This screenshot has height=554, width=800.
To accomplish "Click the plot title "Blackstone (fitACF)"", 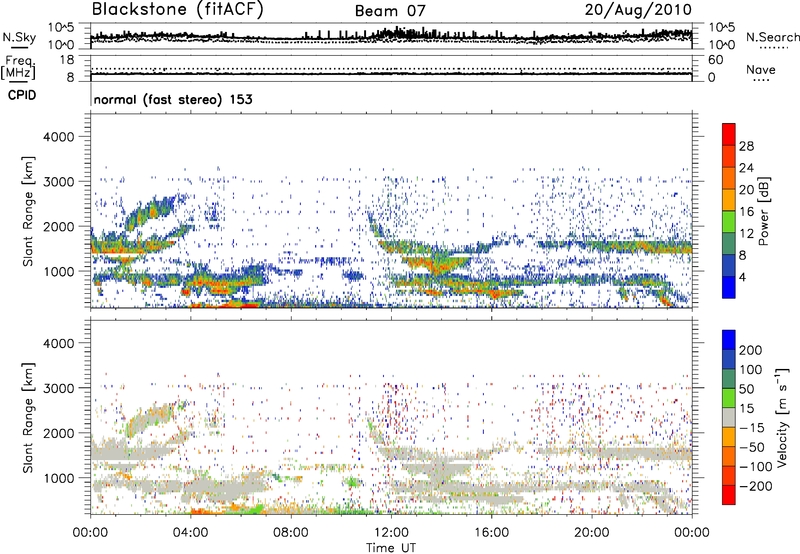I will tap(178, 10).
